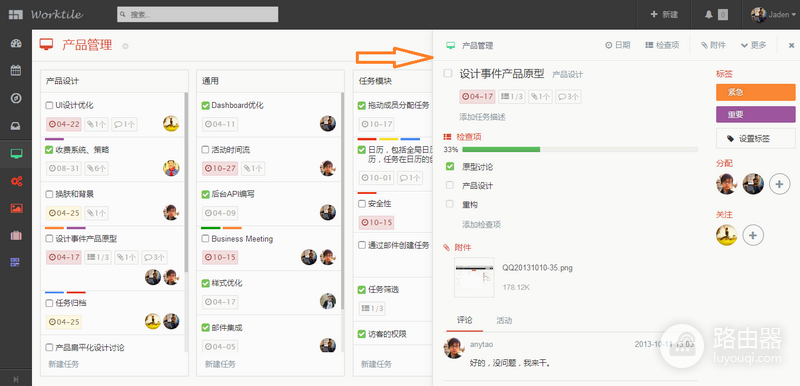
Task: Click 设置标签 set labels button
Action: [x=756, y=139]
